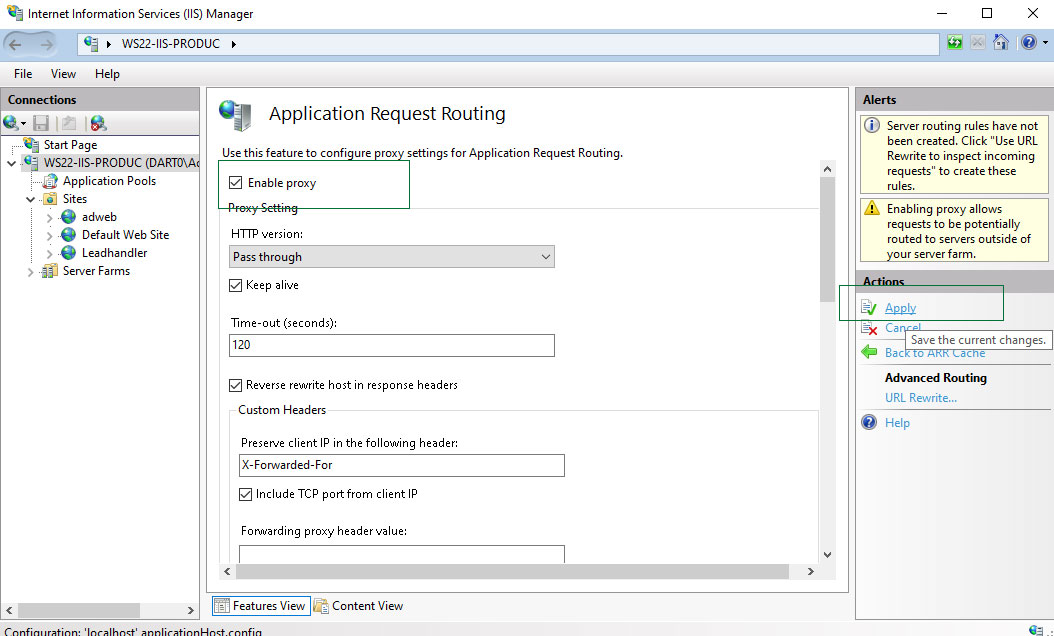Viewport: 1054px width, 636px height.
Task: Click the Back navigation arrow
Action: coord(15,44)
